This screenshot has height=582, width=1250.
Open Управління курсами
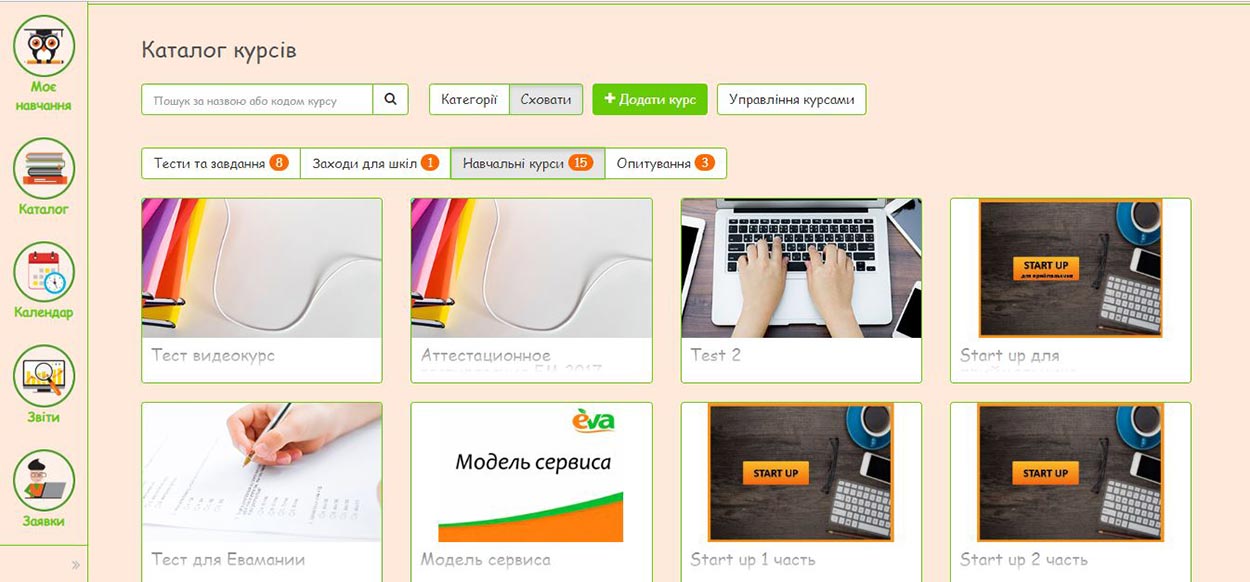(791, 100)
